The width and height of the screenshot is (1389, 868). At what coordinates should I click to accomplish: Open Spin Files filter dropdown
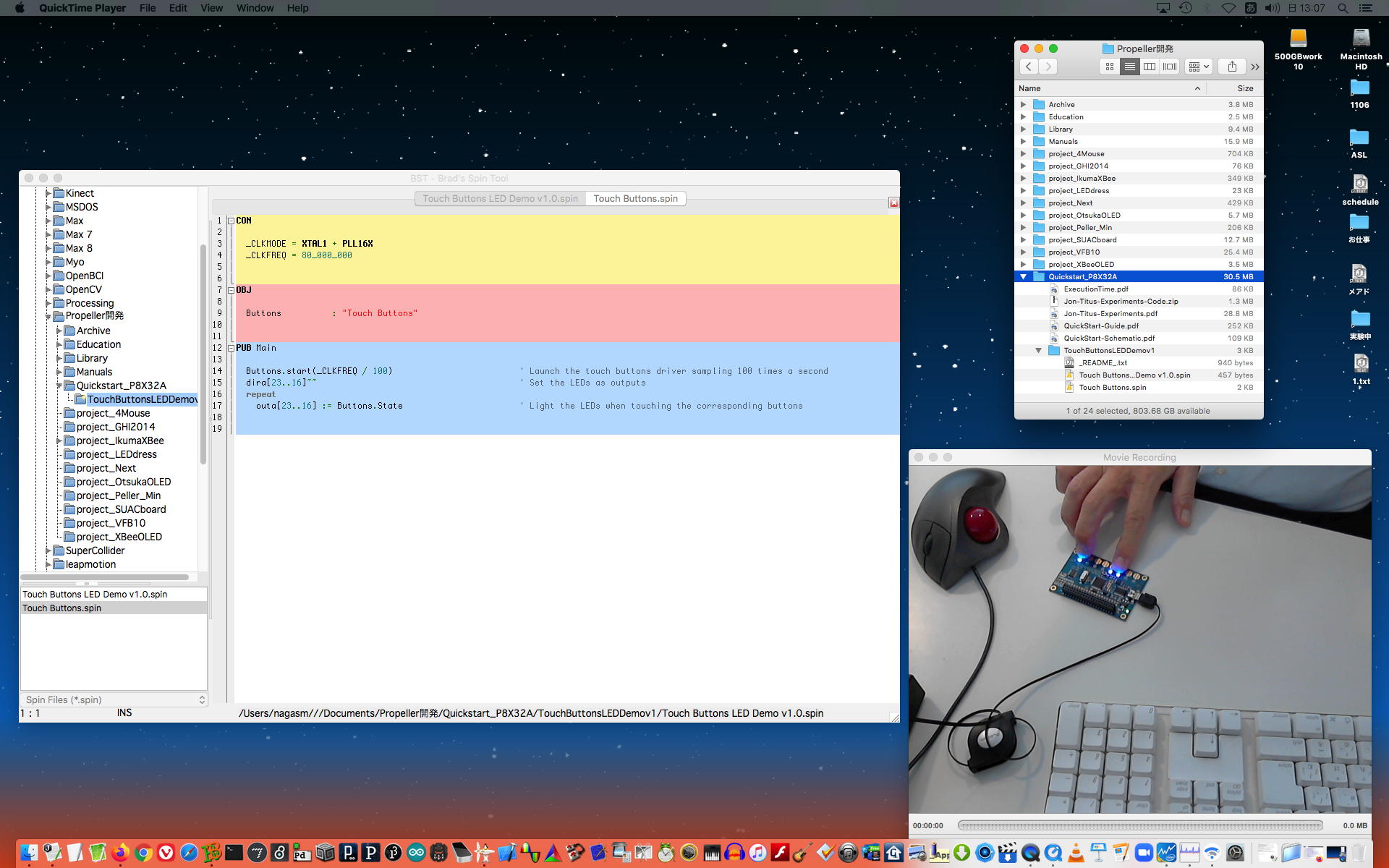114,699
